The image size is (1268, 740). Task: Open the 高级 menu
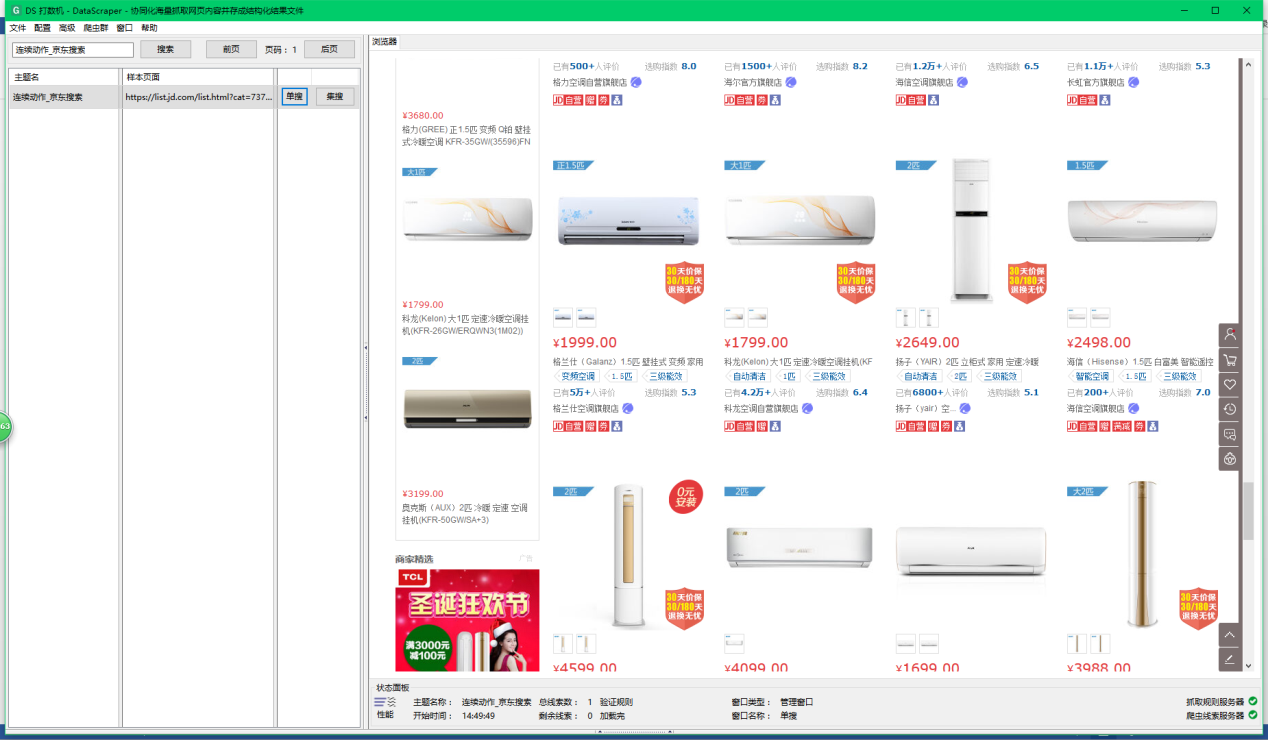[67, 28]
